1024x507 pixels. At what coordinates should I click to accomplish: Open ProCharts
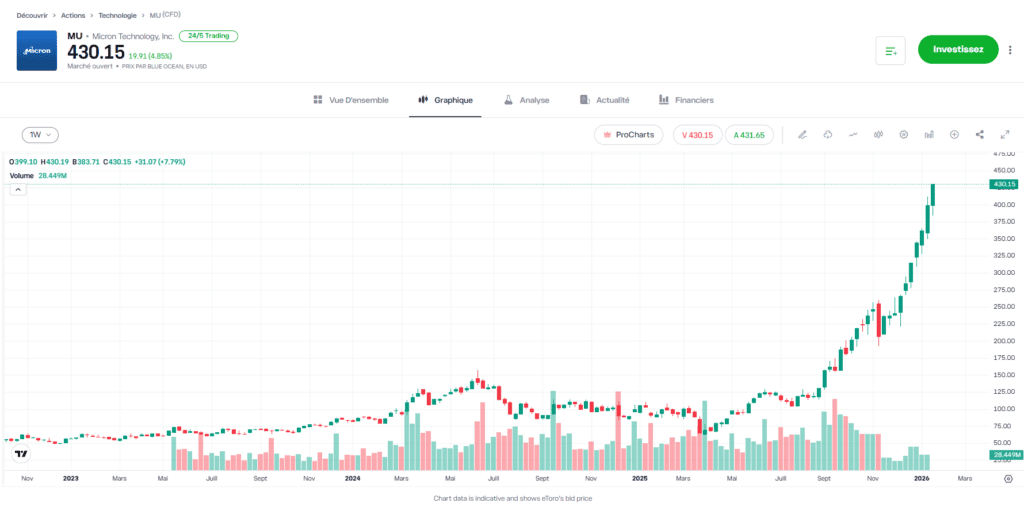pos(628,135)
